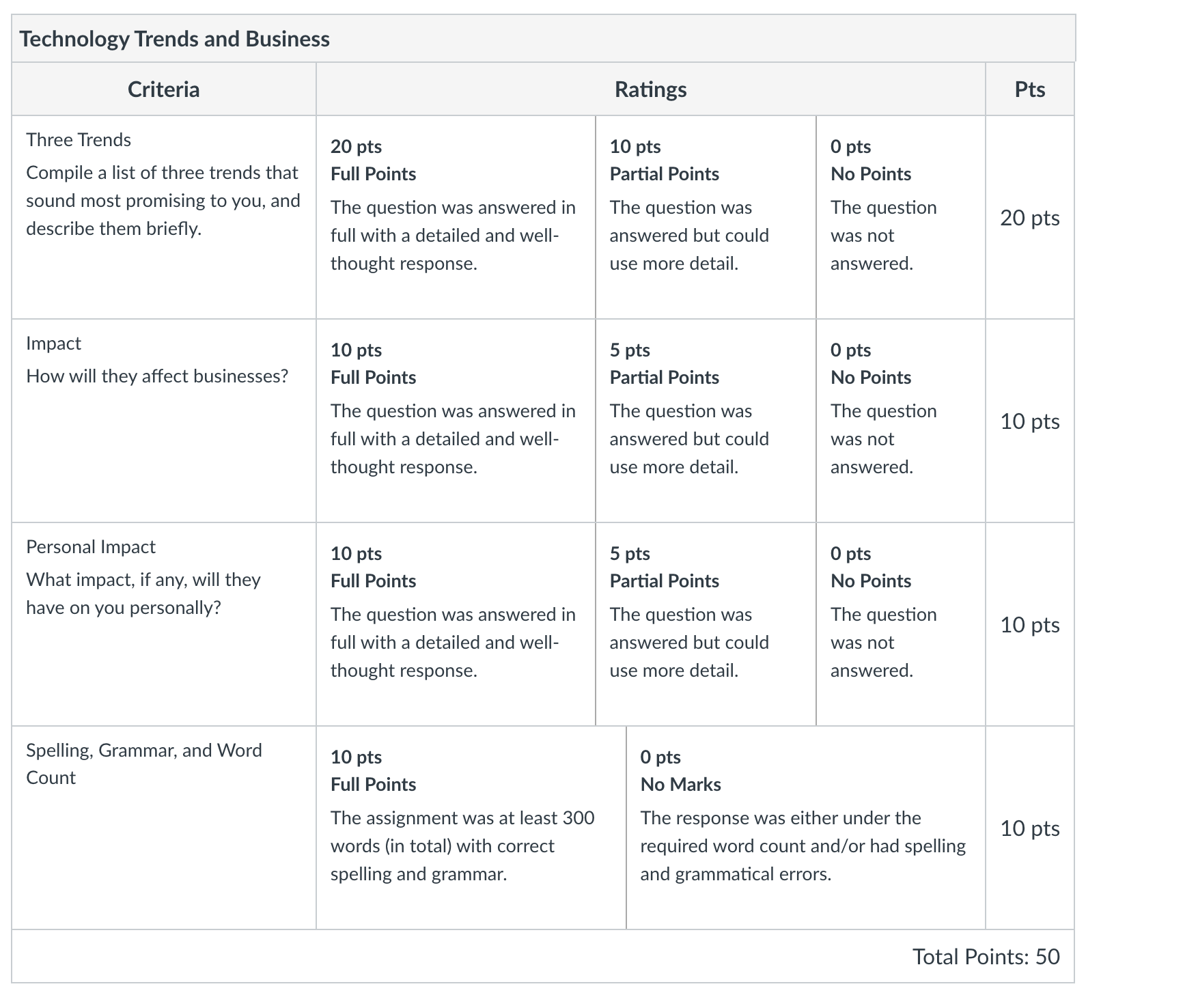This screenshot has width=1198, height=1008.
Task: Click the Personal Impact criterion description
Action: pyautogui.click(x=143, y=593)
